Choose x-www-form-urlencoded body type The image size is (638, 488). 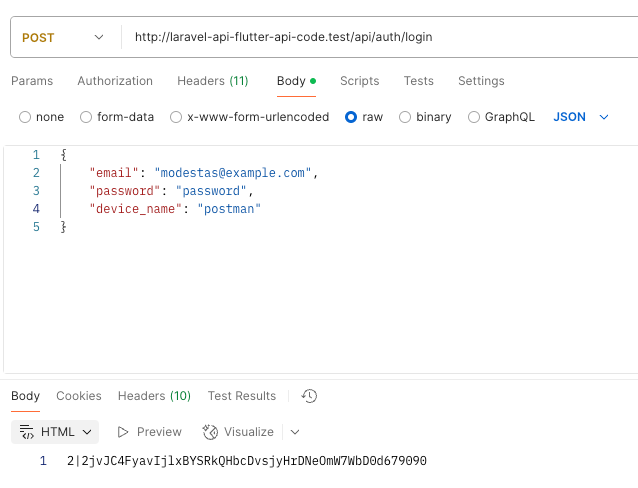point(177,117)
